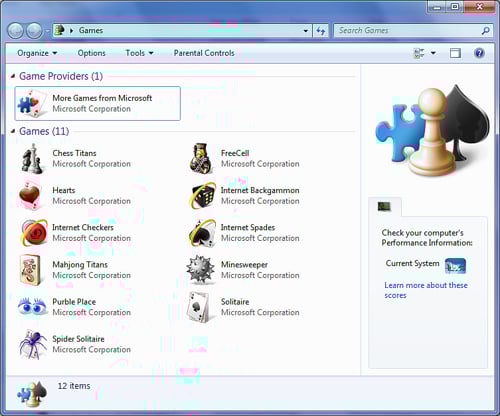Click the large games logo preview image
Image resolution: width=500 pixels, height=416 pixels.
[x=433, y=131]
